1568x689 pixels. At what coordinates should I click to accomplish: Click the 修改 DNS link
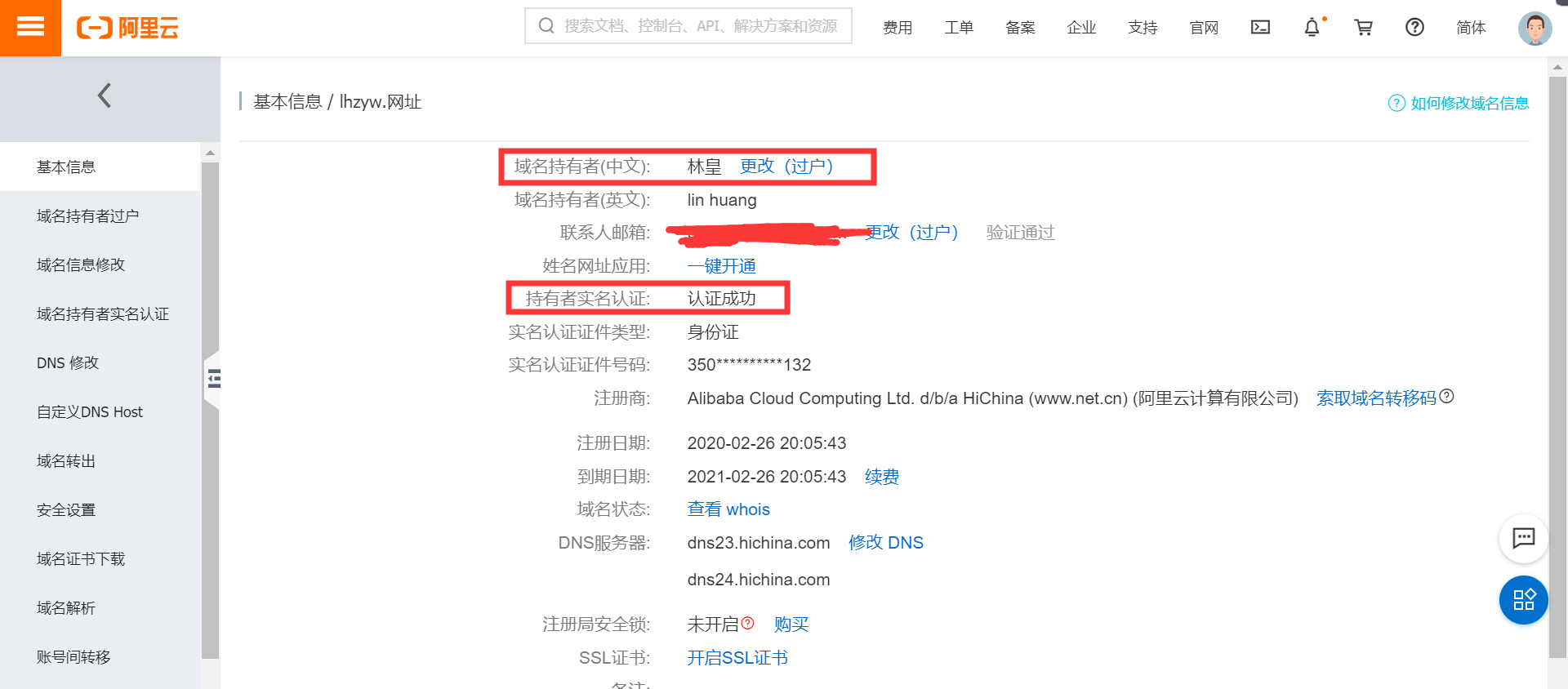[x=886, y=543]
